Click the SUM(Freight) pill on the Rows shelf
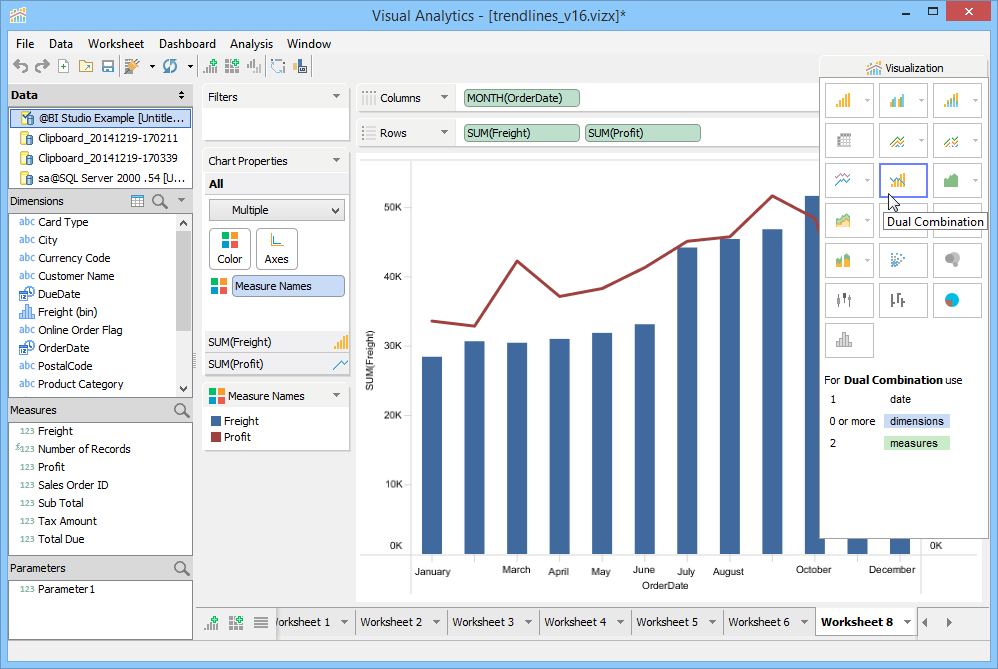 click(522, 133)
